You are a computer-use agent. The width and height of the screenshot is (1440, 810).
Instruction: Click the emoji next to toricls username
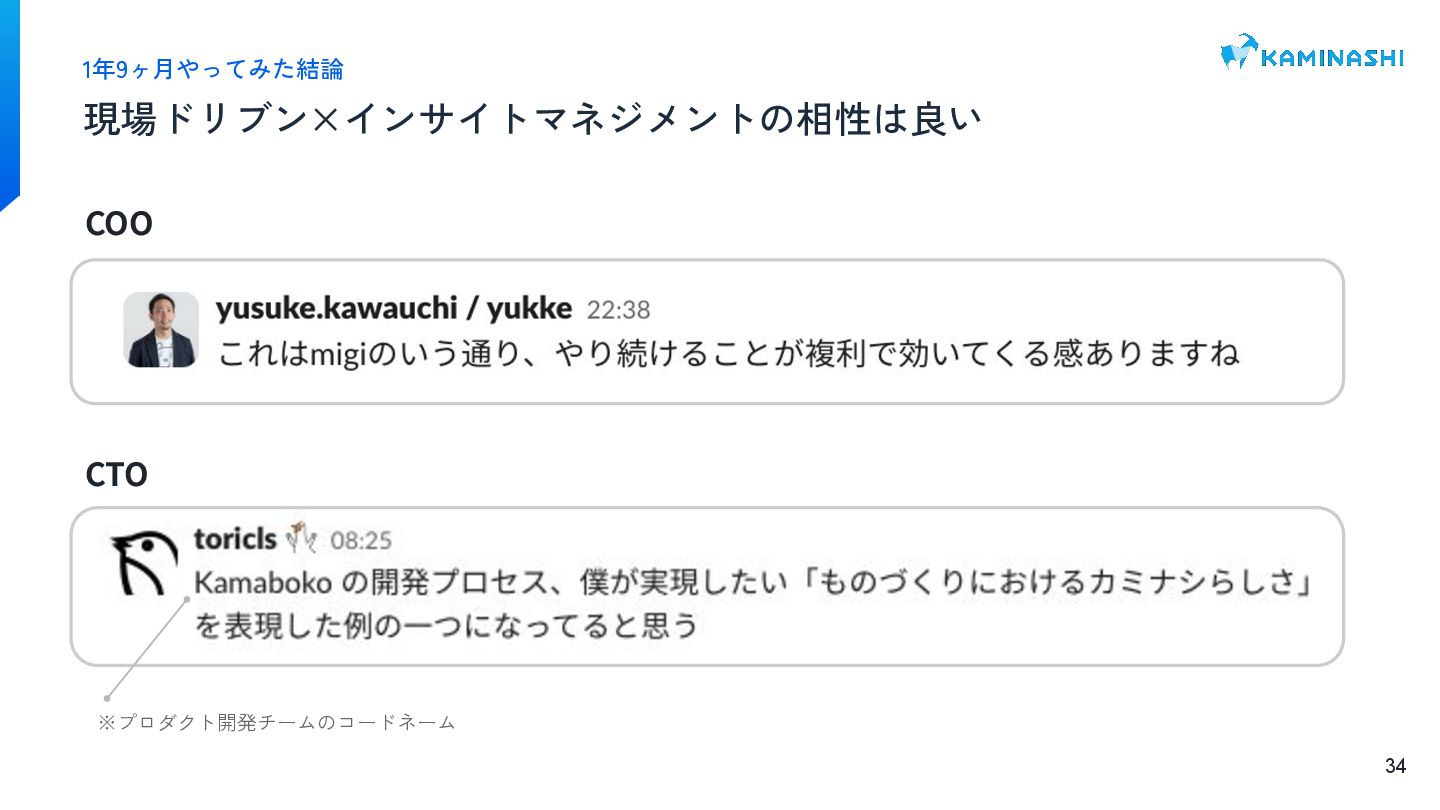click(301, 538)
